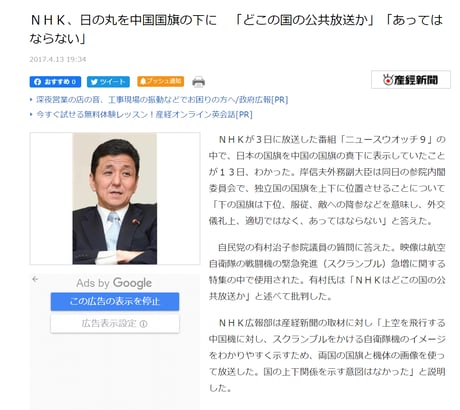This screenshot has height=410, width=460.
Task: Click the arrow bullet before the 深夜営業 link
Action: coord(31,100)
